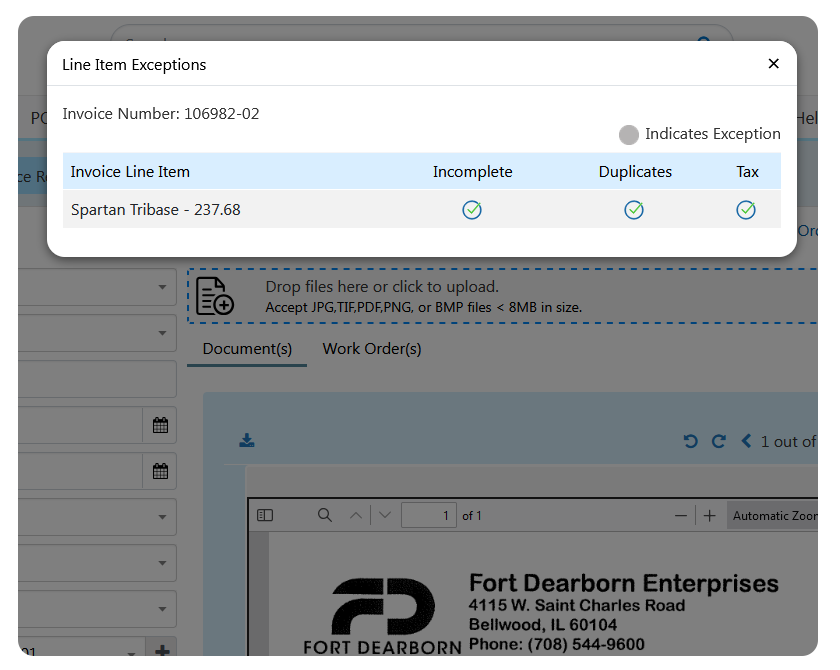Go to the previous document with the left chevron
The image size is (840, 670).
click(743, 440)
